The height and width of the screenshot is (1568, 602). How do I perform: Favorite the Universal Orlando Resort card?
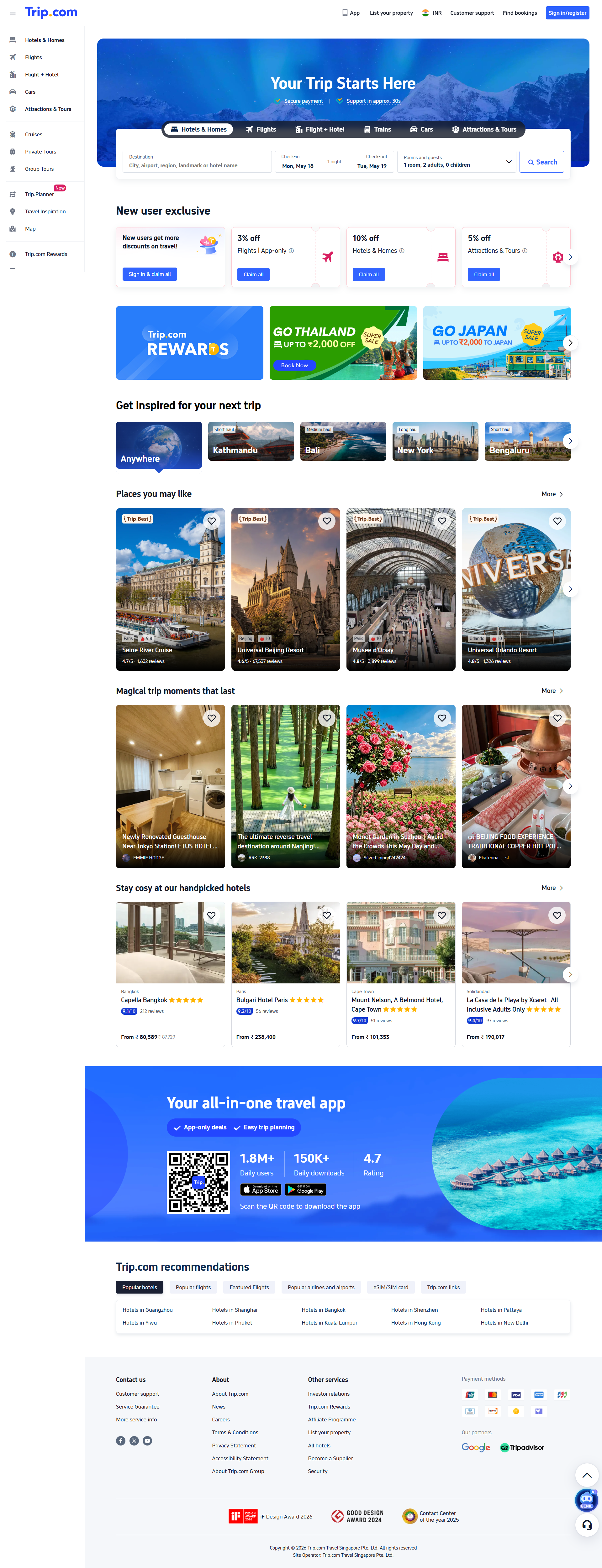(557, 521)
